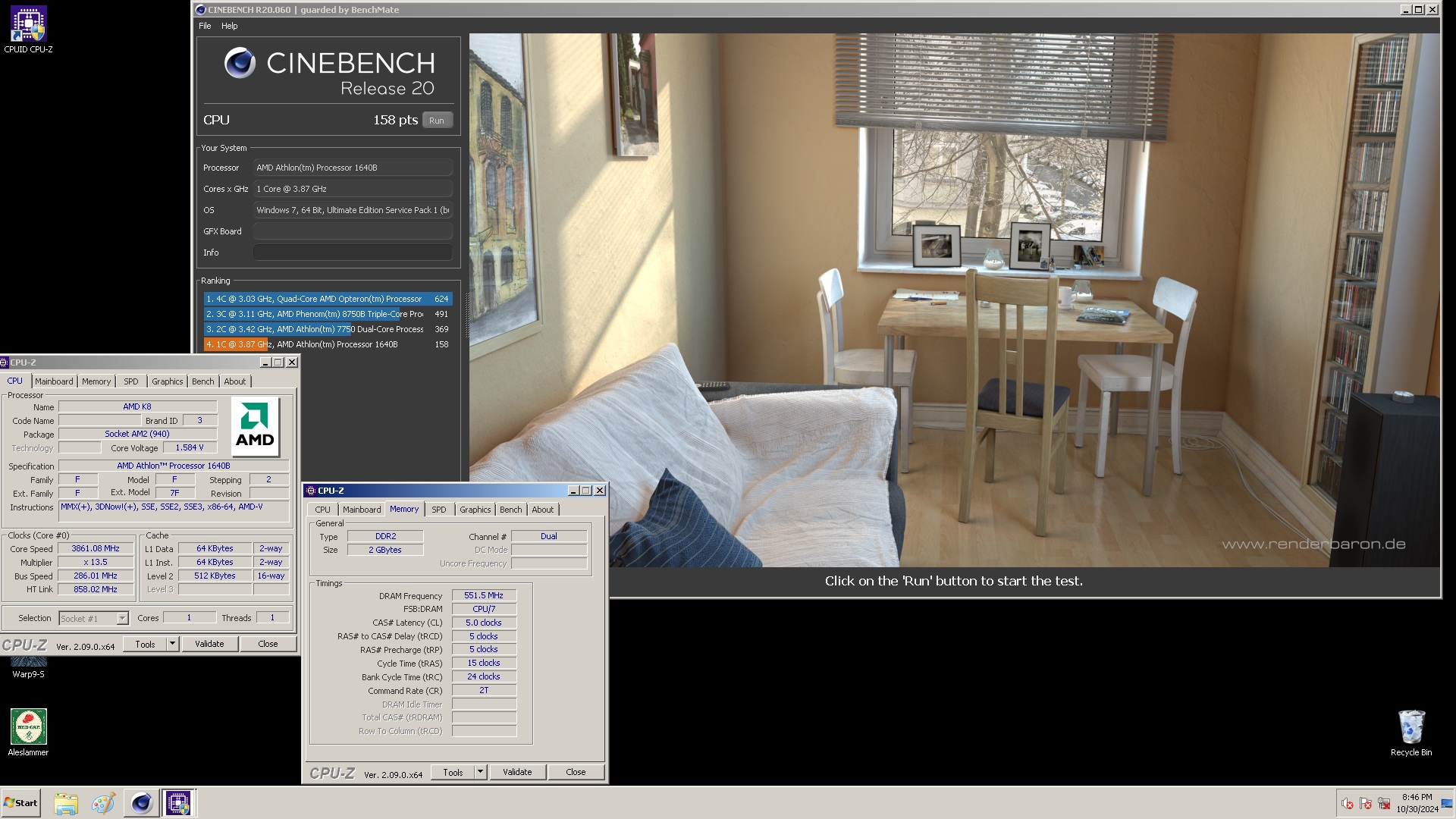Click the CPU-Z Memory window title icon

311,491
